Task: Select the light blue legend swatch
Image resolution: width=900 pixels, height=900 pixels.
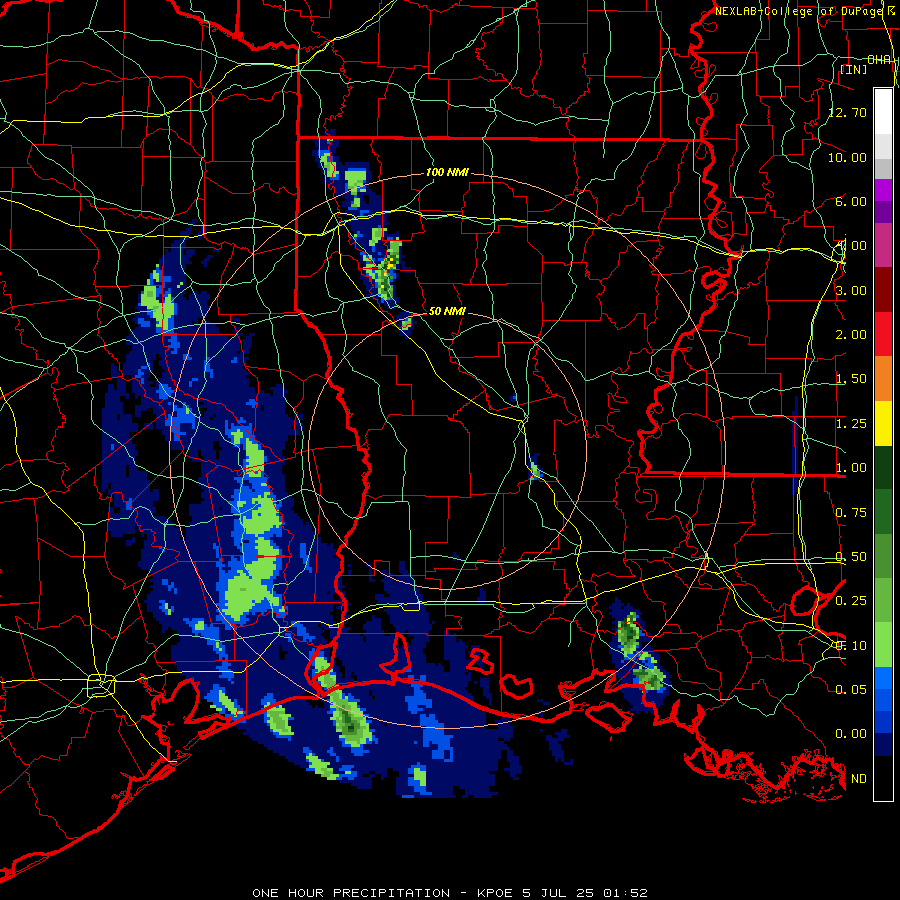Action: click(883, 678)
